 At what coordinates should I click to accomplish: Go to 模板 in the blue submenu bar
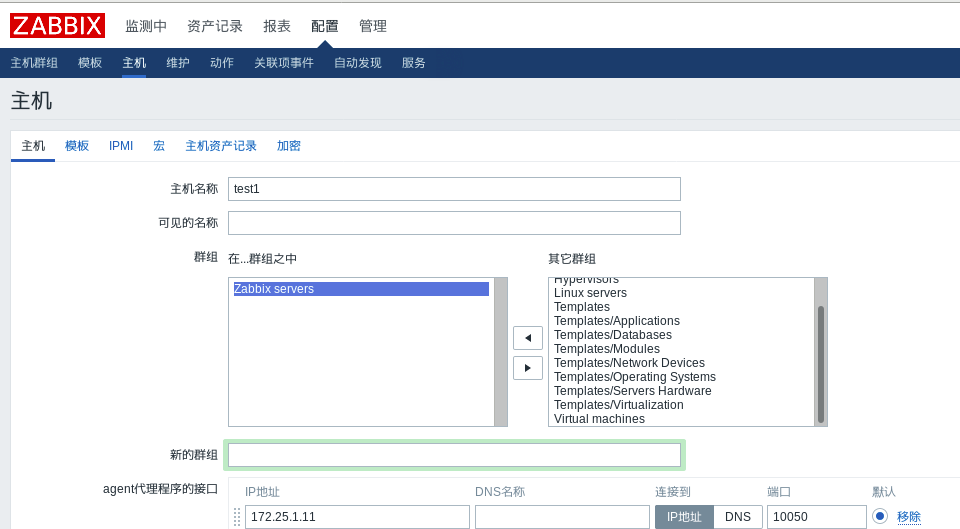point(90,63)
